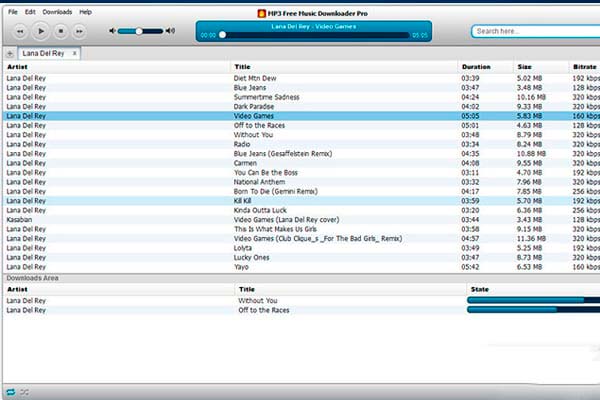Click the Search here input field

536,31
